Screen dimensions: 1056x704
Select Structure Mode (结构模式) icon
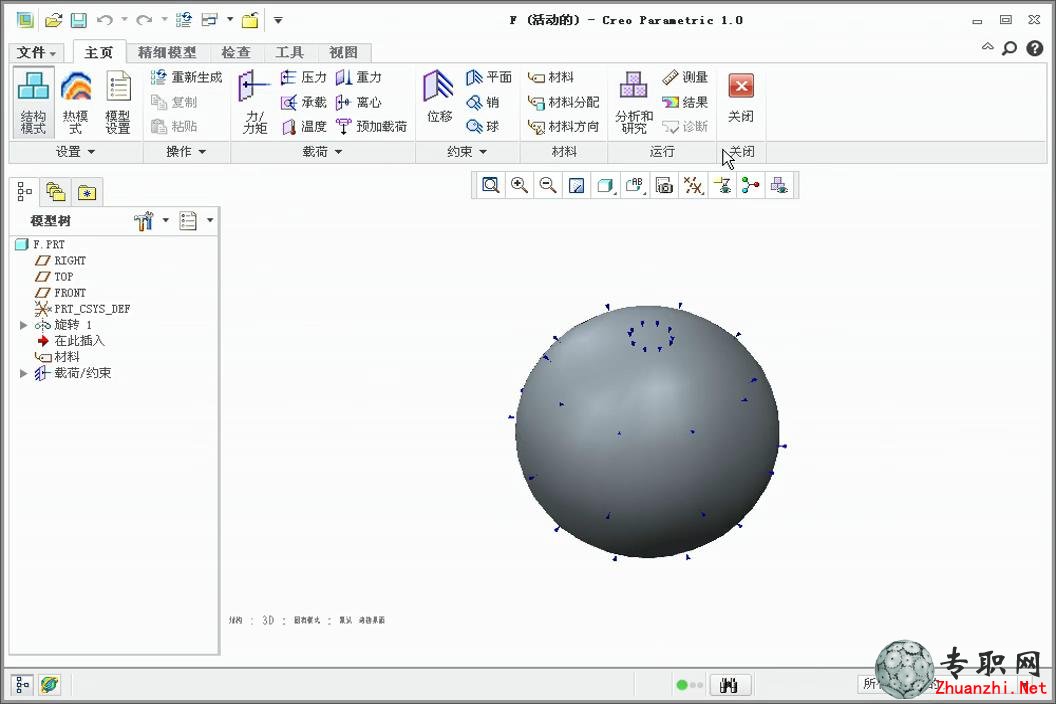[33, 102]
